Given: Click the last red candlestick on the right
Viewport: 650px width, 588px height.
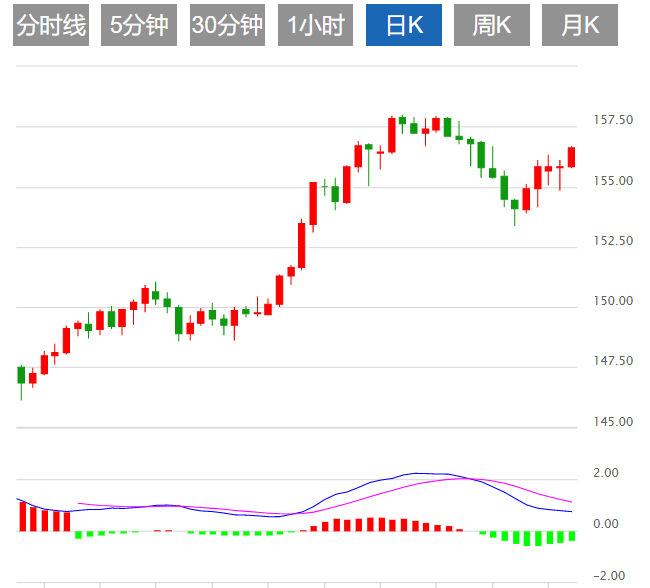Looking at the screenshot, I should (x=571, y=157).
